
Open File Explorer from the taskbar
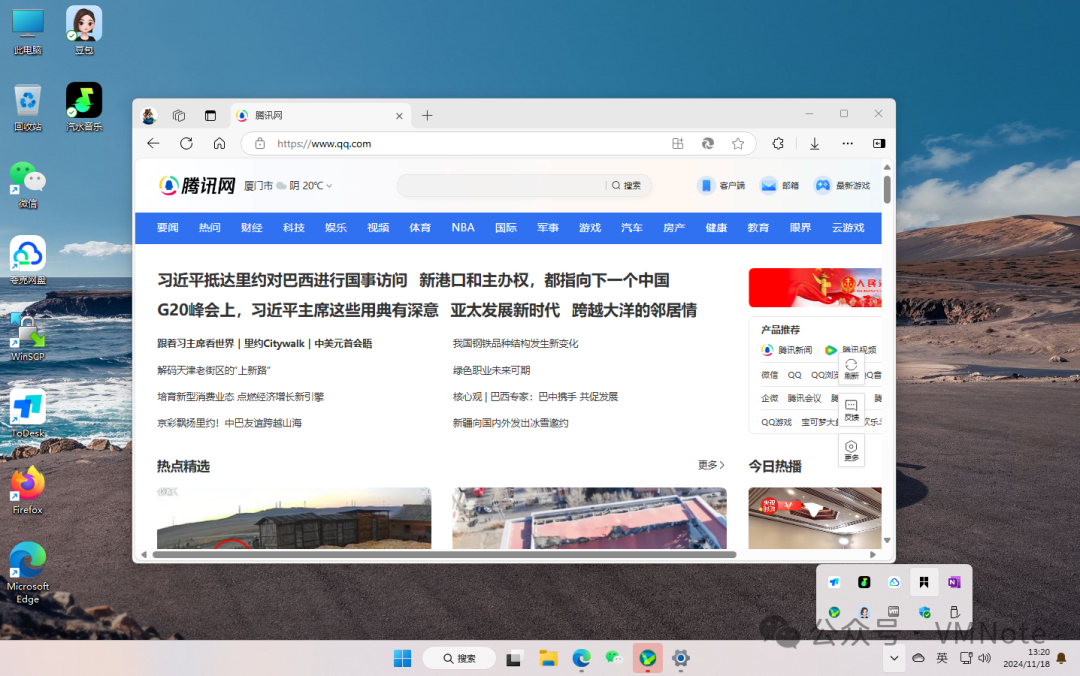(548, 658)
